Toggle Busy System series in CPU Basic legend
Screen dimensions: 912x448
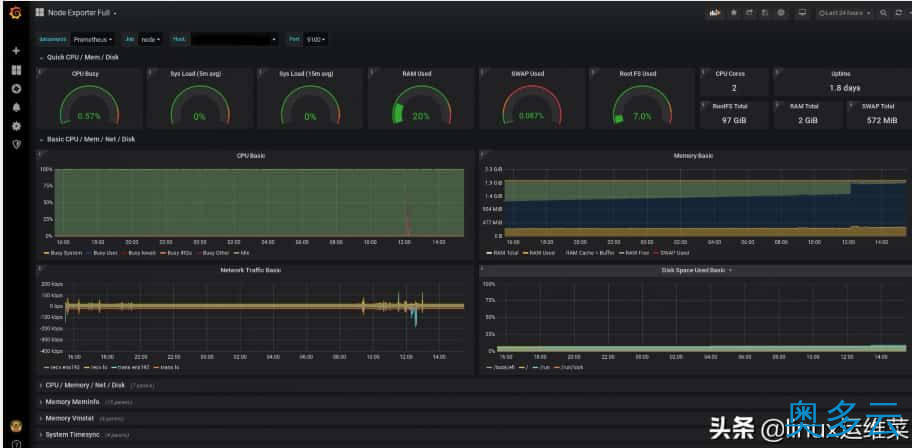pos(63,253)
